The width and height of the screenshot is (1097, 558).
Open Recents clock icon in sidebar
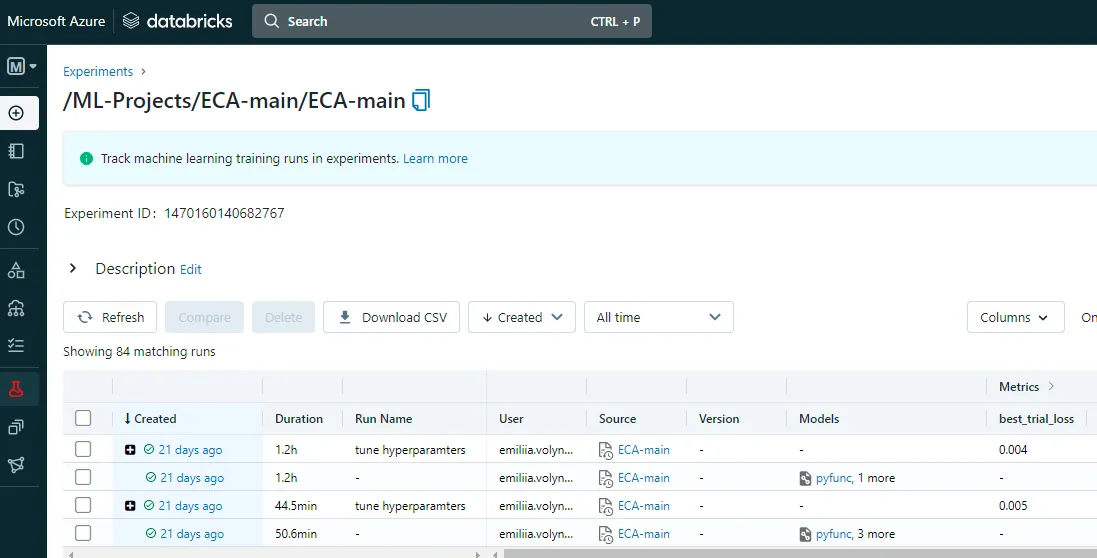click(x=16, y=227)
